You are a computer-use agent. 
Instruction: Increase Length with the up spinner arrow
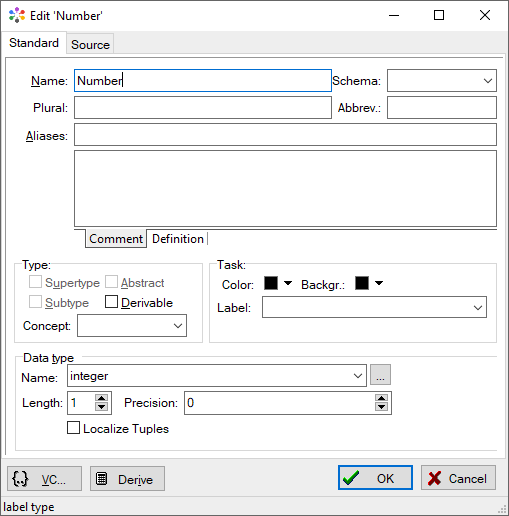pyautogui.click(x=101, y=398)
